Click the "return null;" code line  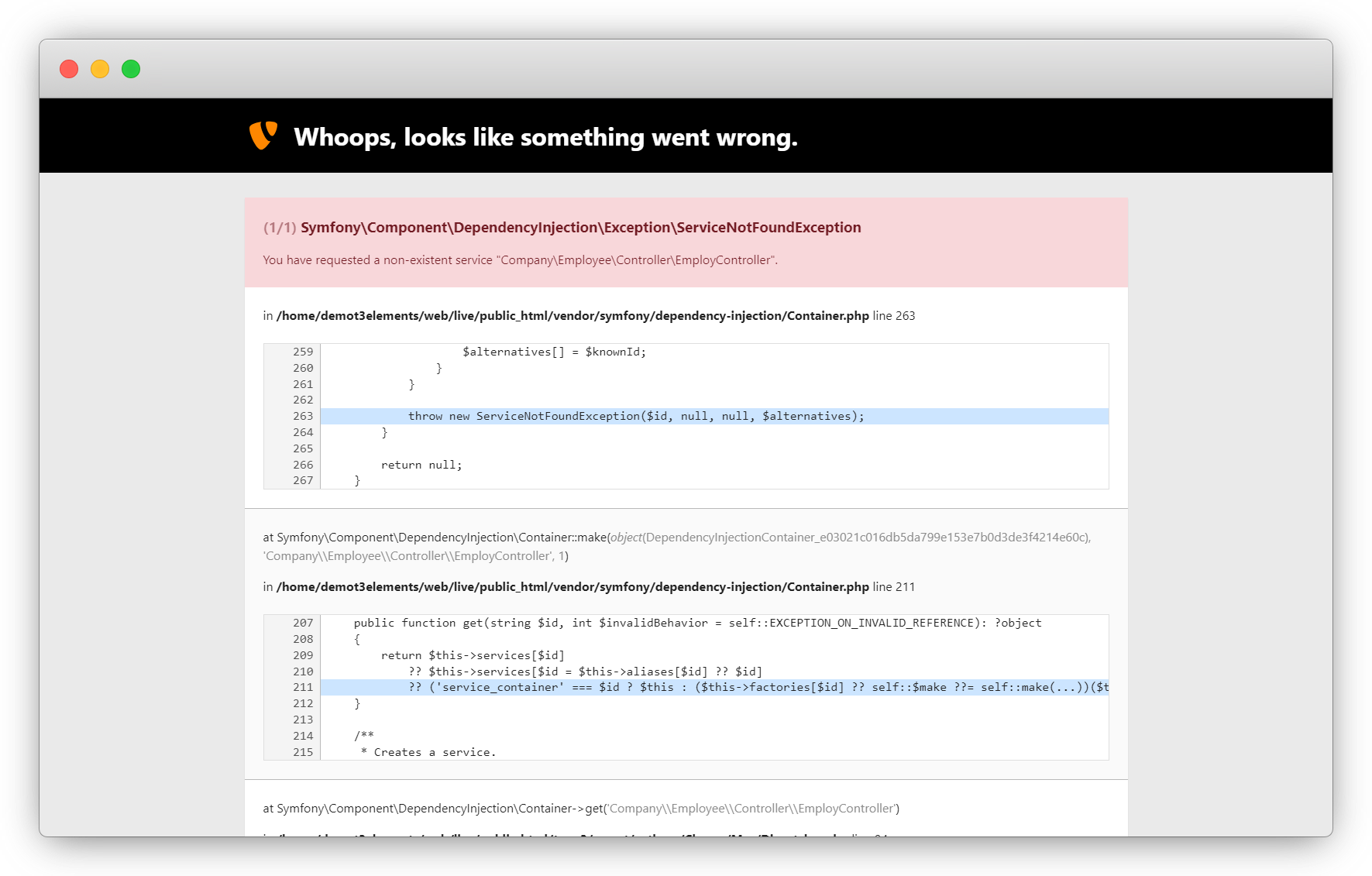pos(421,465)
